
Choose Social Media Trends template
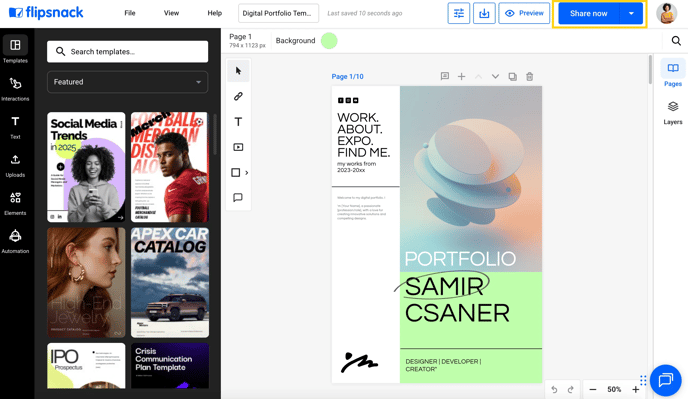click(x=86, y=167)
